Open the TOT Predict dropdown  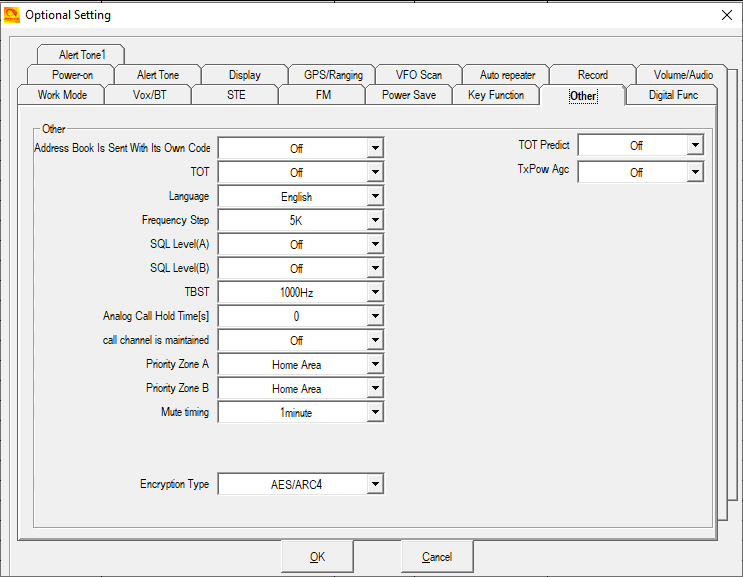695,145
